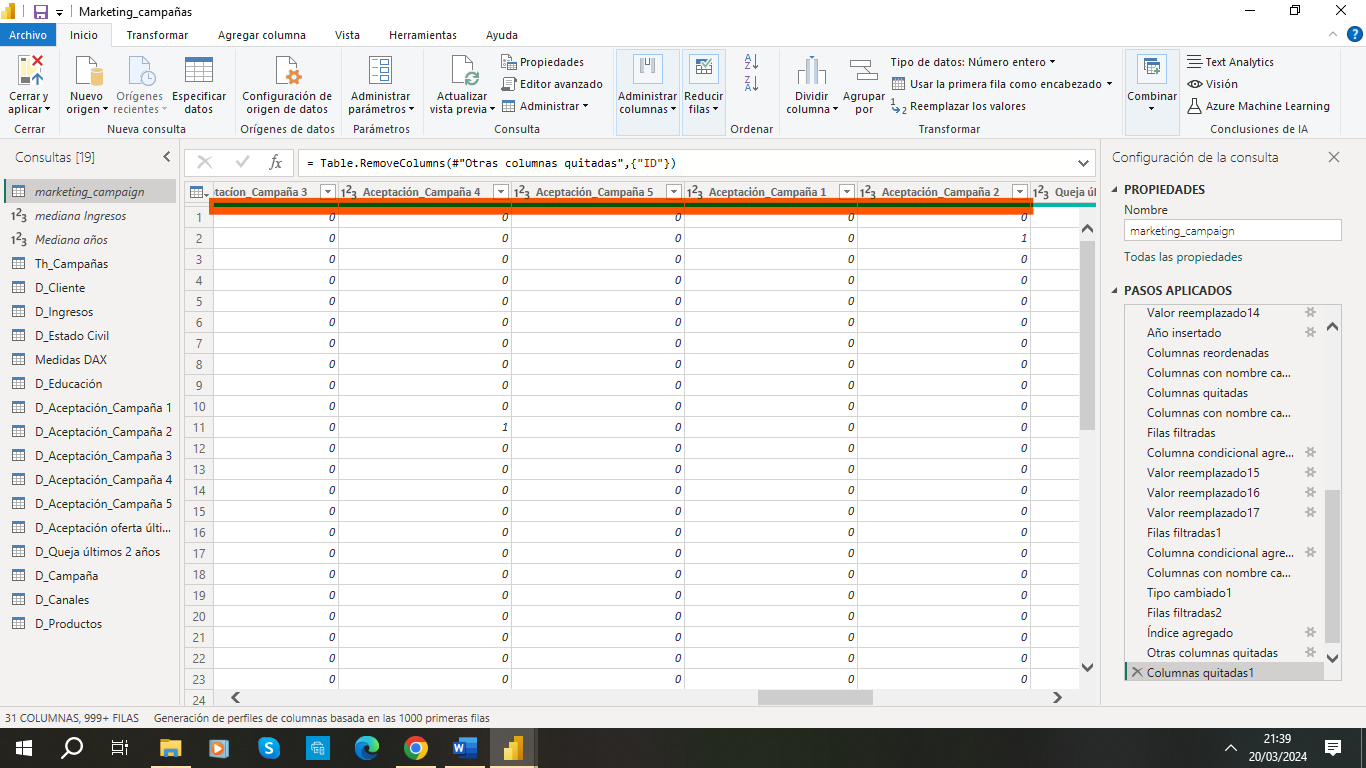Delete the Columnas quitadas1 step
The image size is (1366, 768).
click(1137, 673)
